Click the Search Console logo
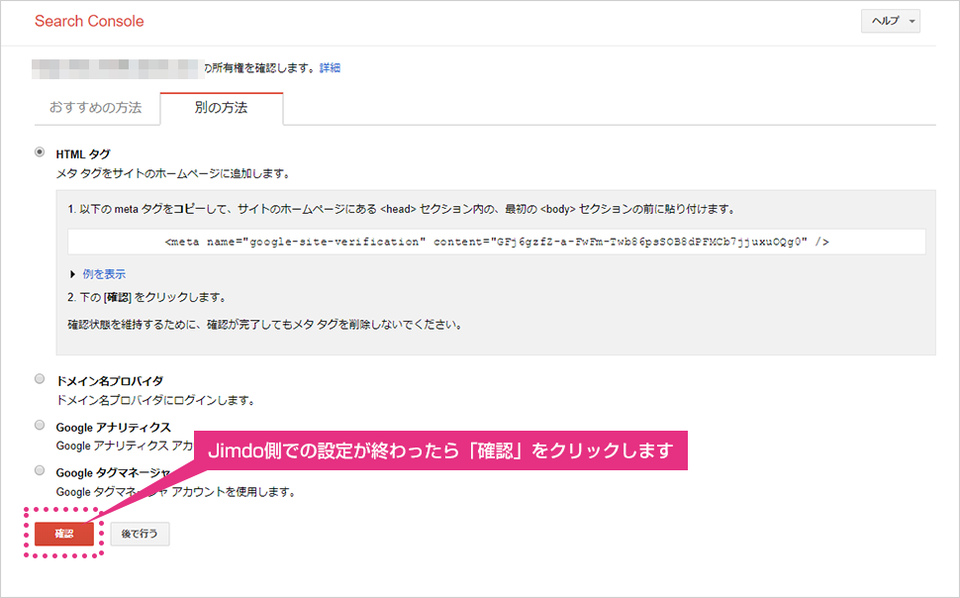The height and width of the screenshot is (598, 960). tap(89, 21)
